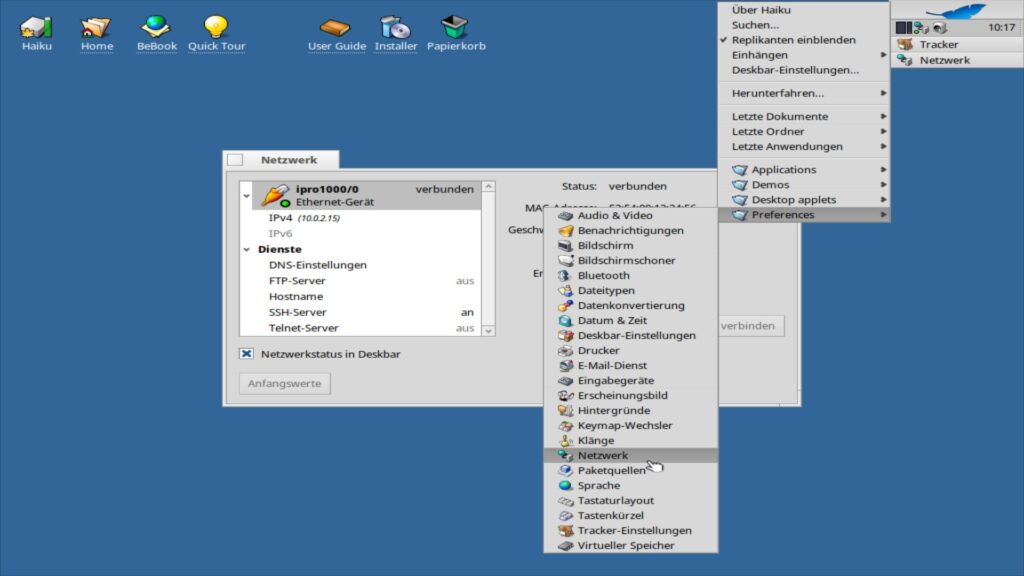1024x576 pixels.
Task: Expand the Letzte Dokumente submenu
Action: coord(804,116)
